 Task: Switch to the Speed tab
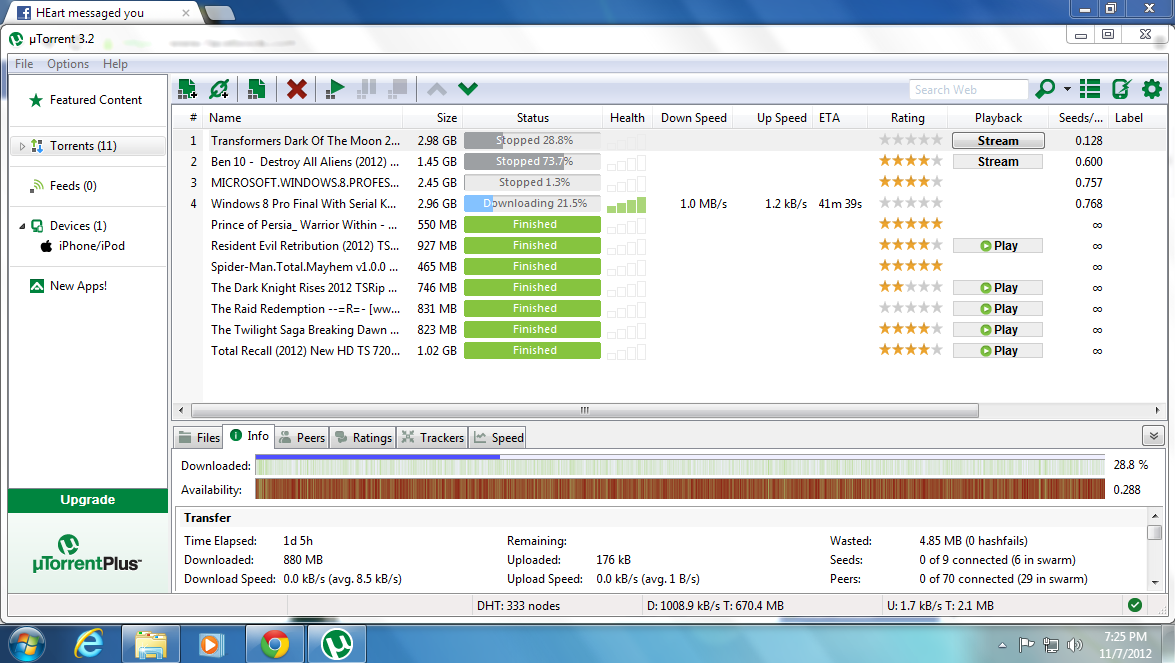498,438
